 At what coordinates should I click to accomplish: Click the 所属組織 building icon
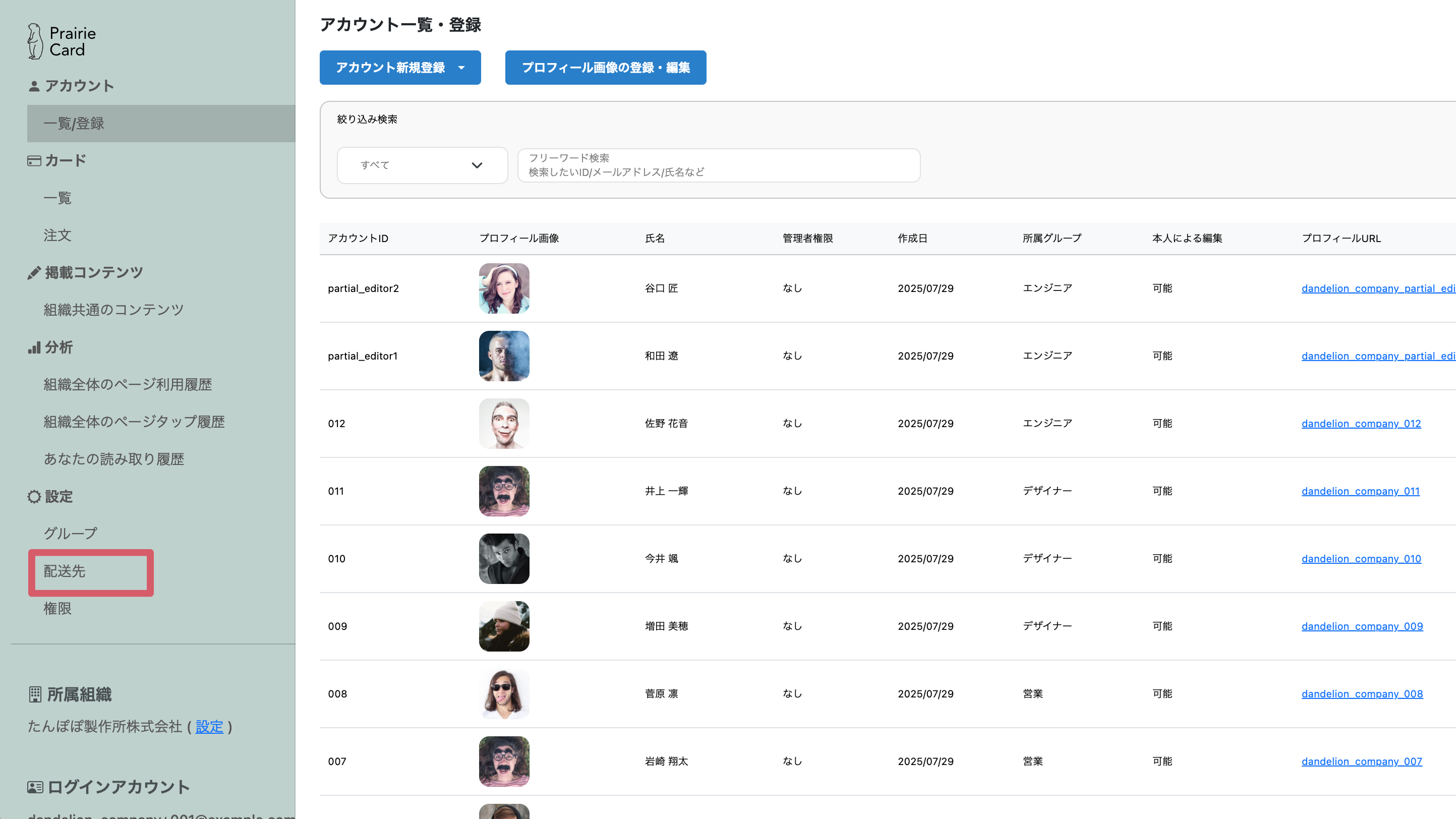(x=35, y=694)
